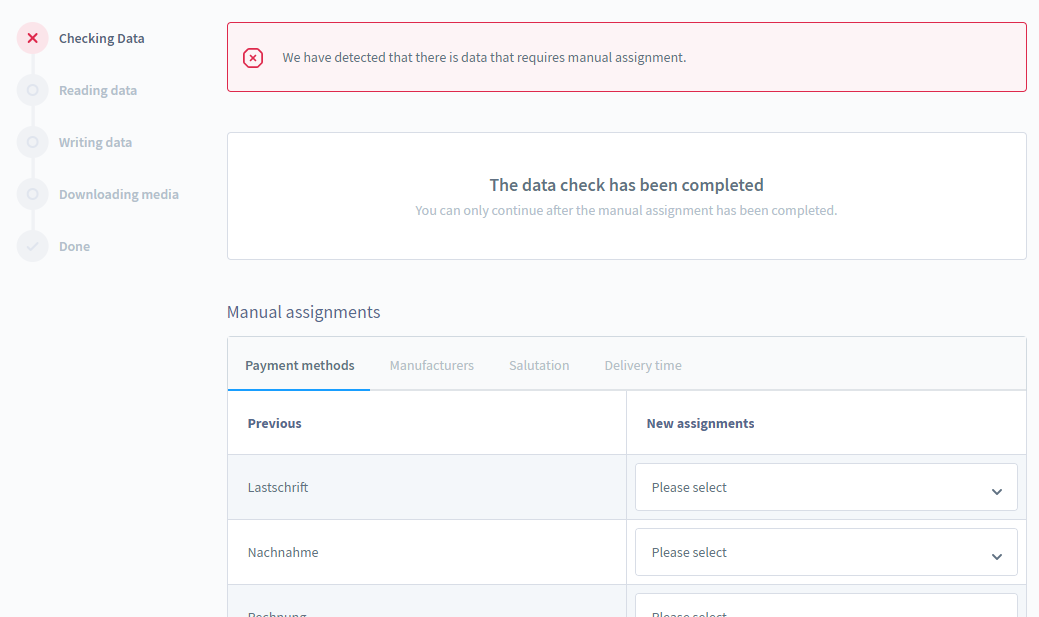This screenshot has width=1039, height=617.
Task: Click the manual assignment alert message text
Action: pos(484,58)
